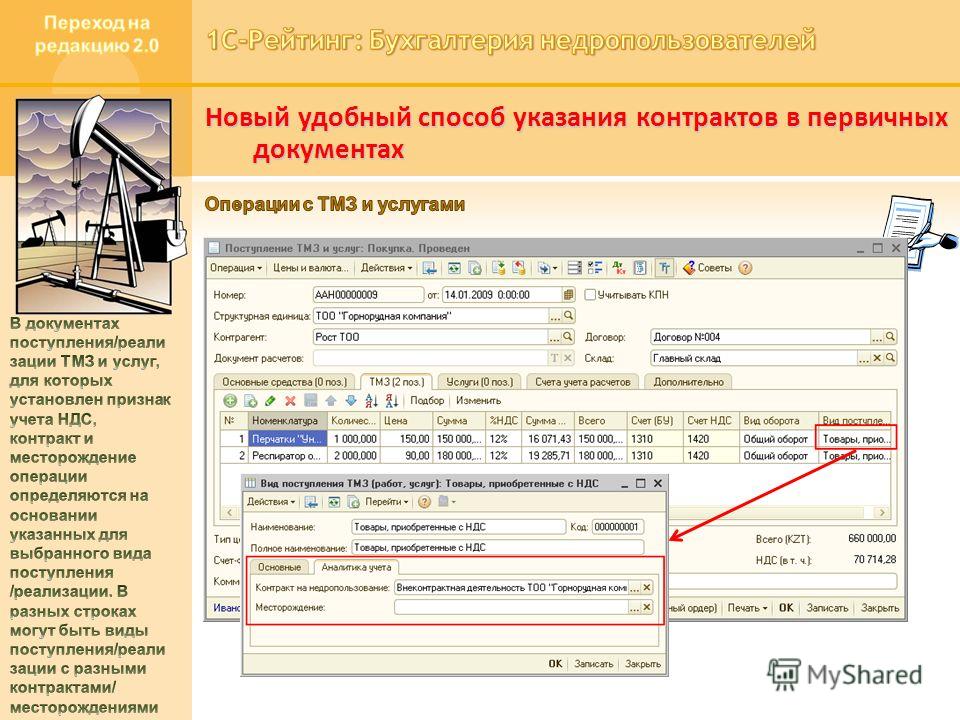Click Записать in Вид поступления dialog
The width and height of the screenshot is (960, 720).
[593, 664]
